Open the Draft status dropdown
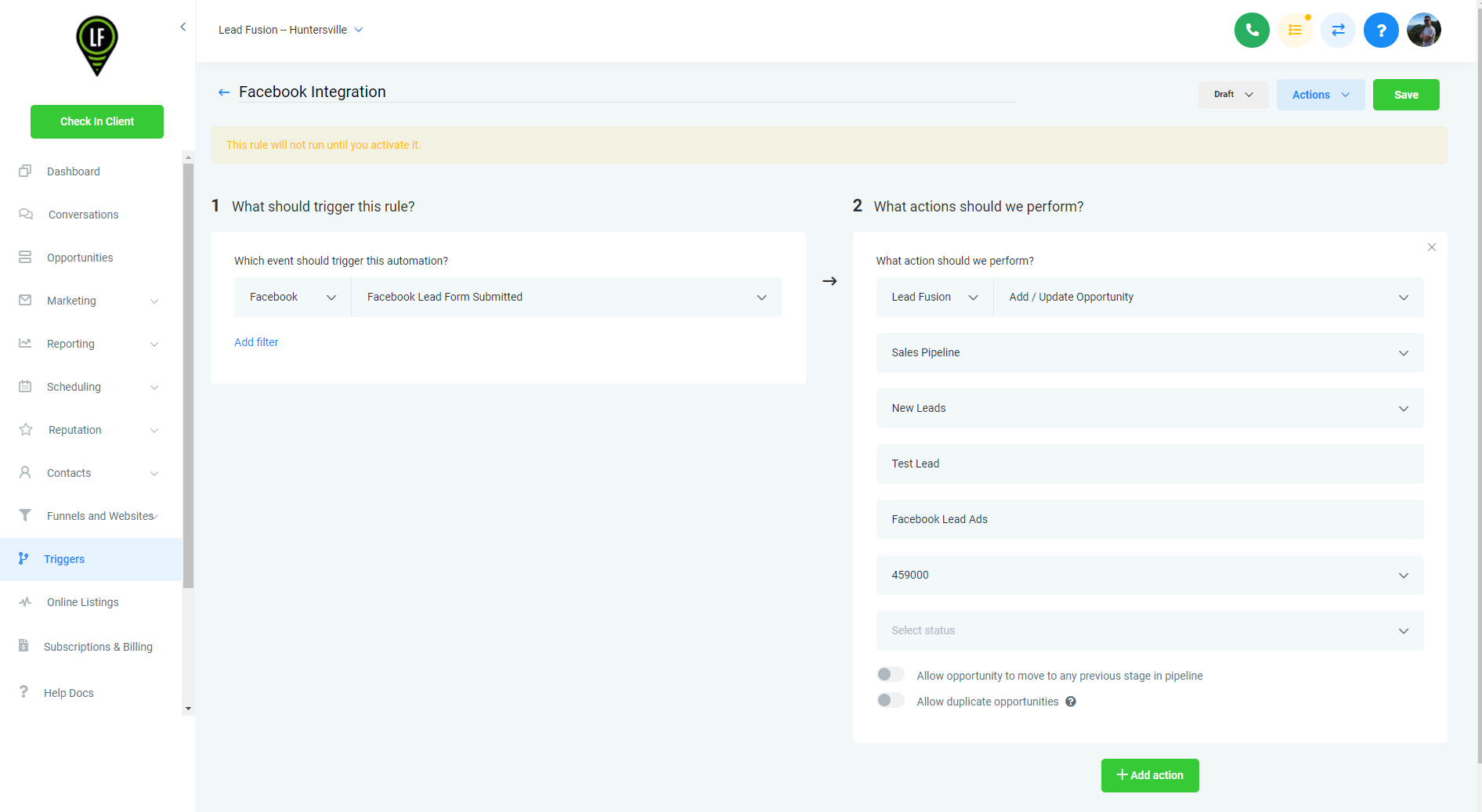Viewport: 1482px width, 812px height. coord(1233,95)
